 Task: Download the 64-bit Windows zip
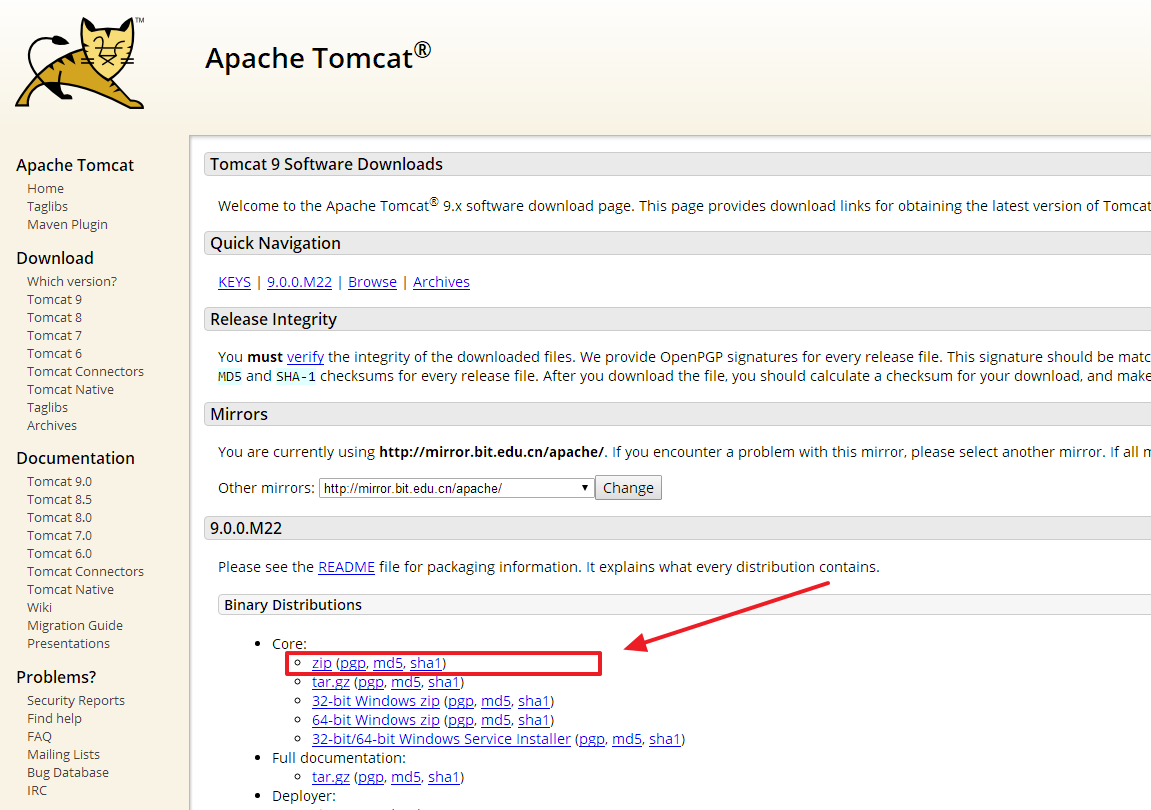376,720
